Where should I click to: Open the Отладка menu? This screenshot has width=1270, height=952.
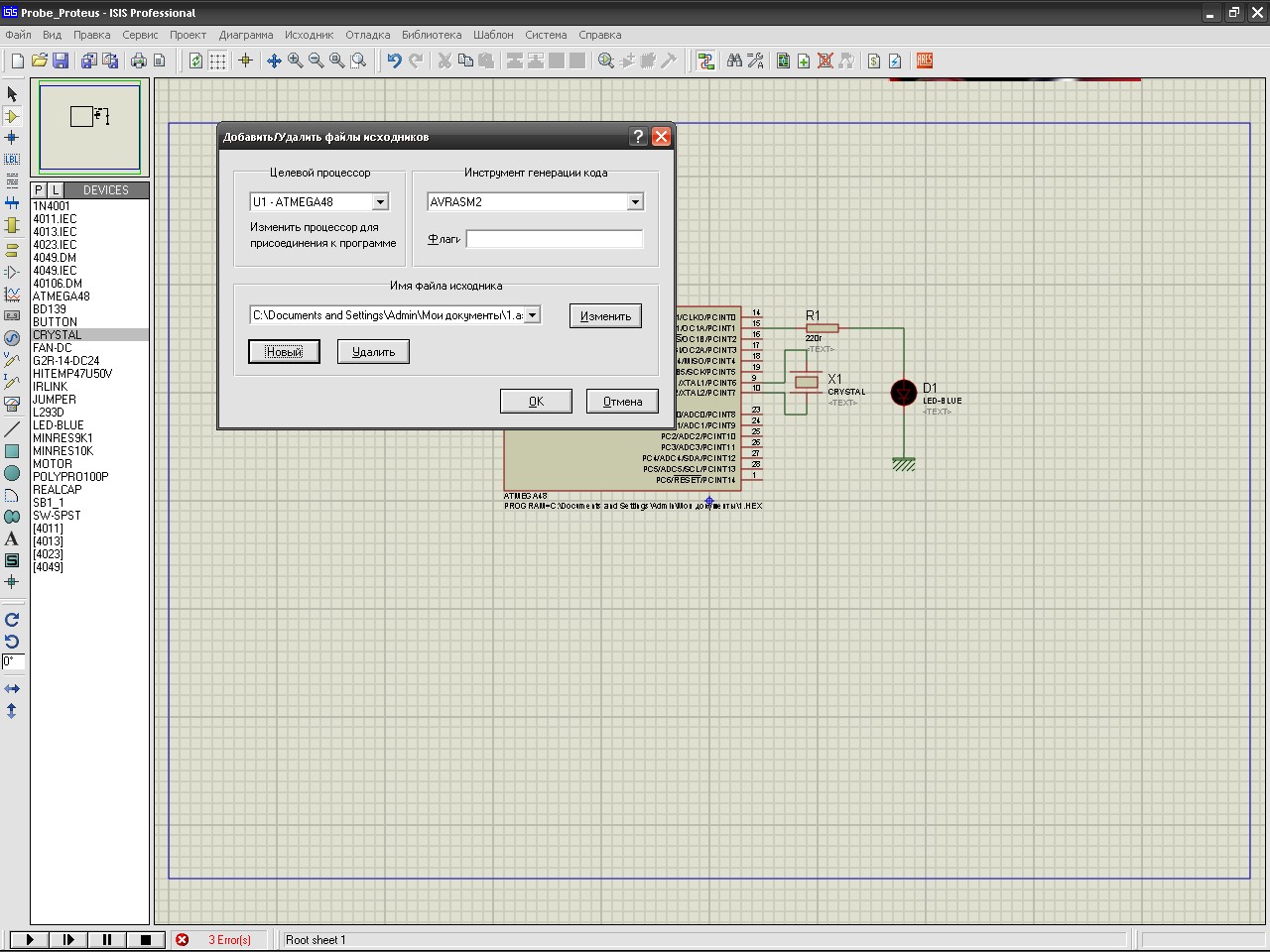point(367,35)
